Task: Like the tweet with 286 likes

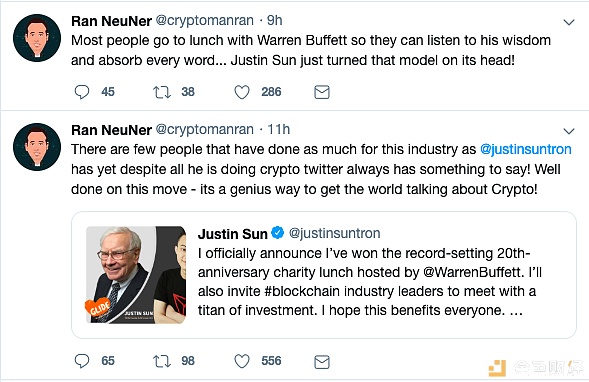Action: coord(242,92)
